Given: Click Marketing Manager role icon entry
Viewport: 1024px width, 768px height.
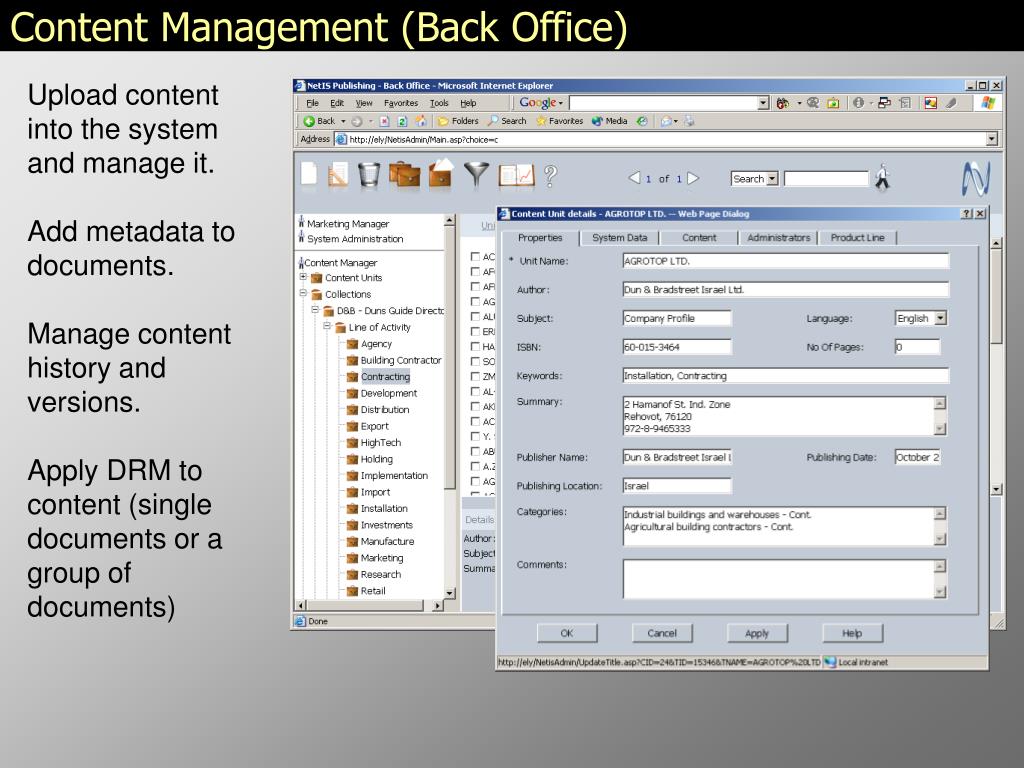Looking at the screenshot, I should coord(344,223).
